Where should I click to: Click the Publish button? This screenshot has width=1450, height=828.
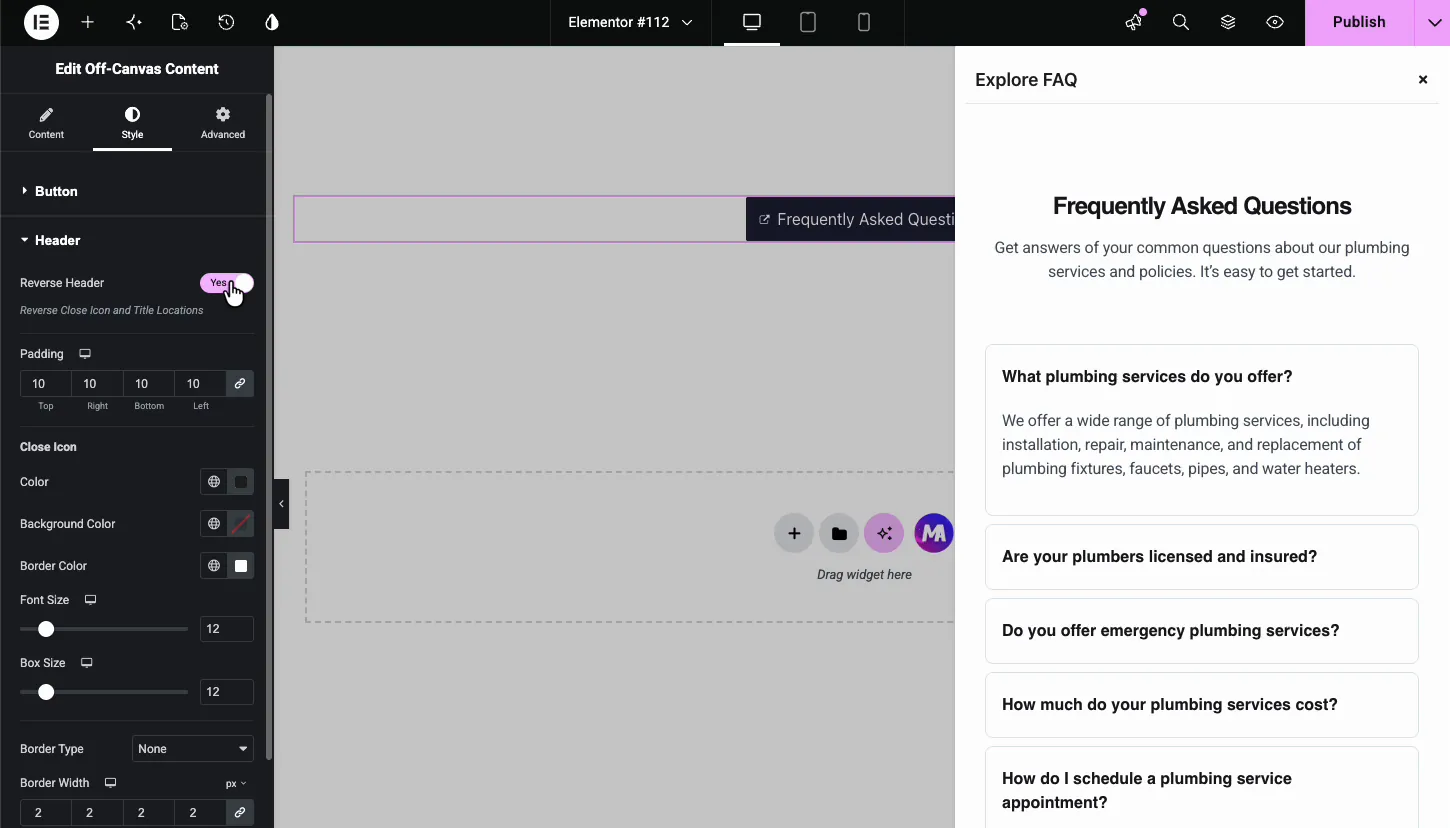[1359, 22]
